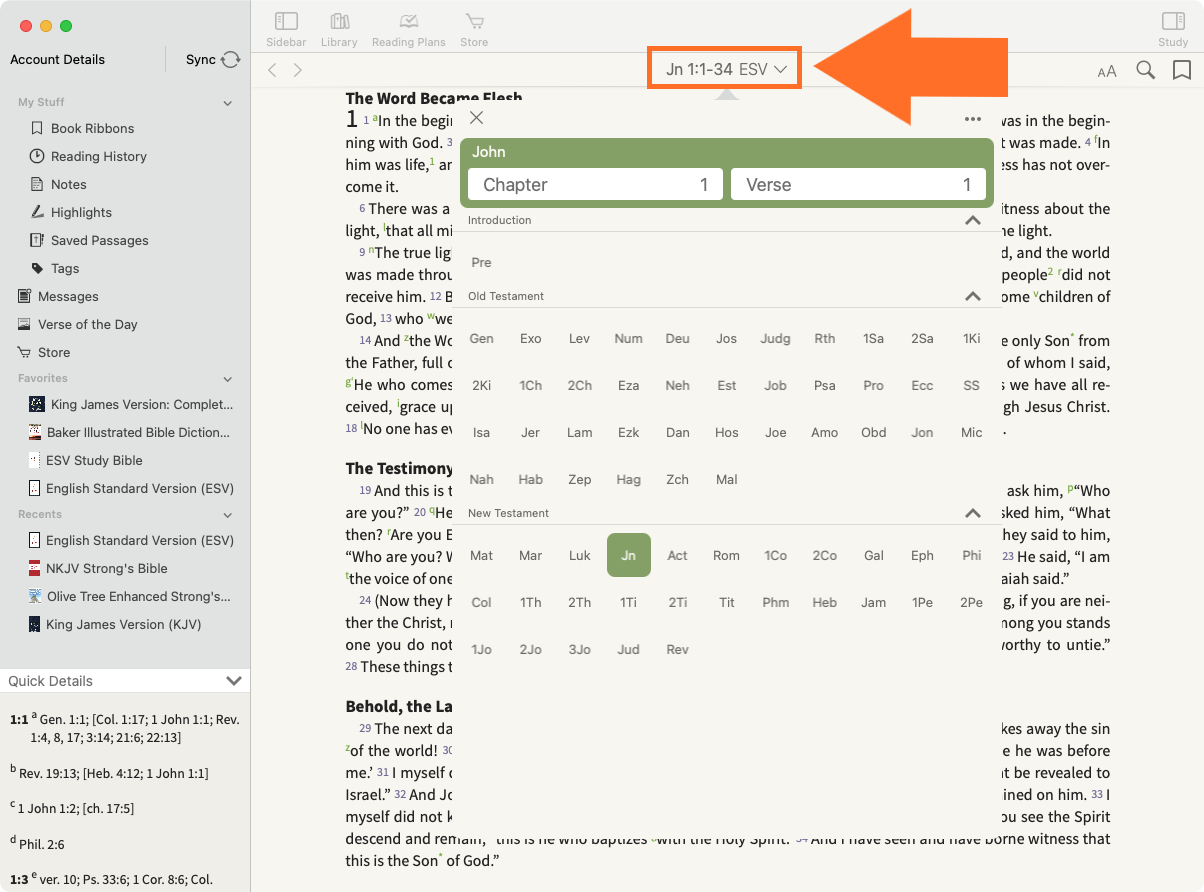Click the bookmark ribbon icon
This screenshot has height=892, width=1204.
[x=1181, y=70]
